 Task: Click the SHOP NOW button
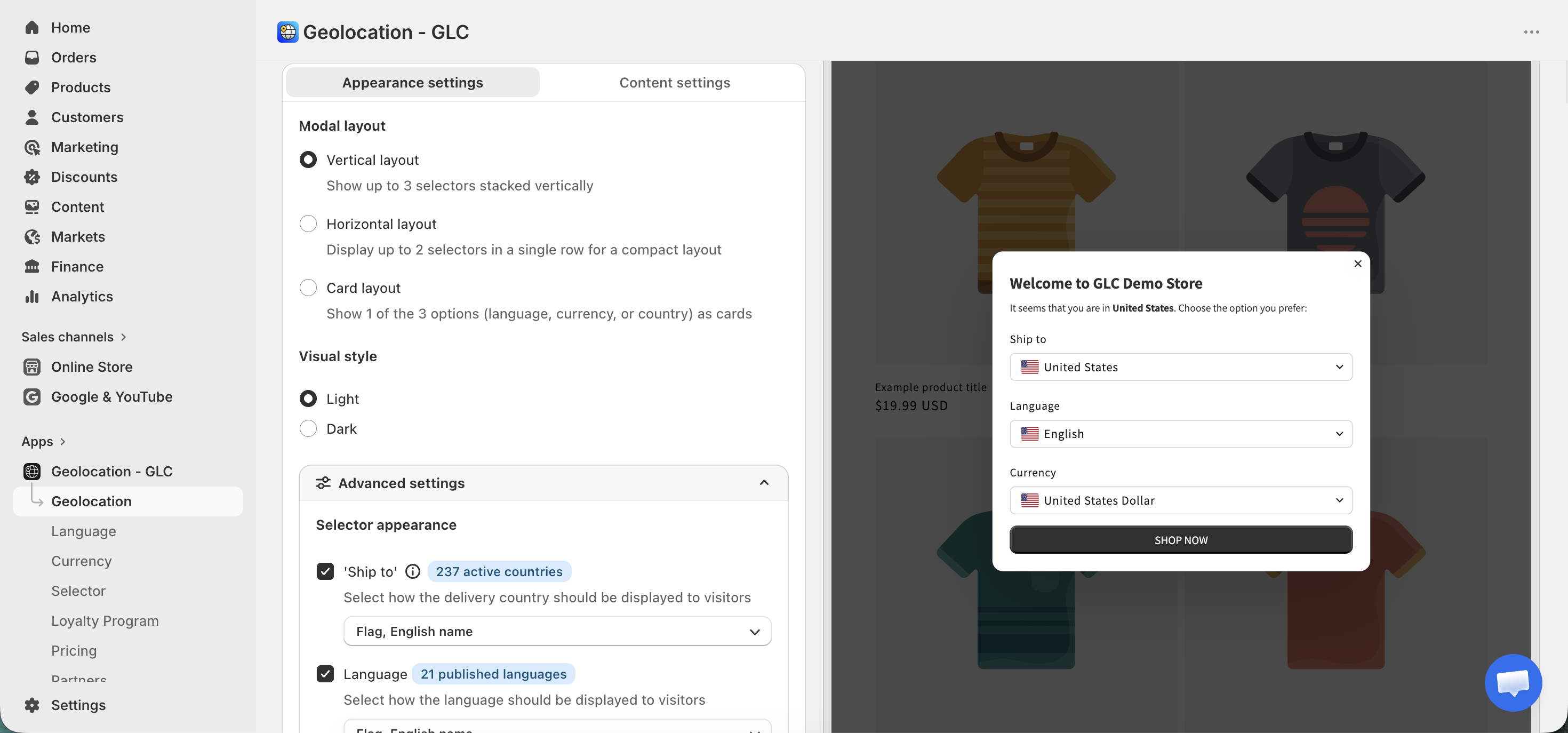[1181, 539]
